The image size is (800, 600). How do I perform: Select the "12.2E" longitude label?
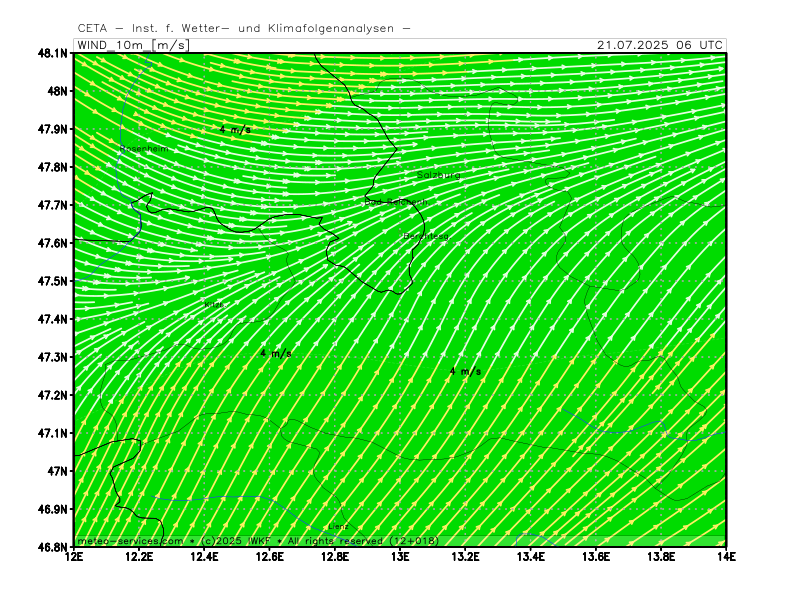[139, 557]
